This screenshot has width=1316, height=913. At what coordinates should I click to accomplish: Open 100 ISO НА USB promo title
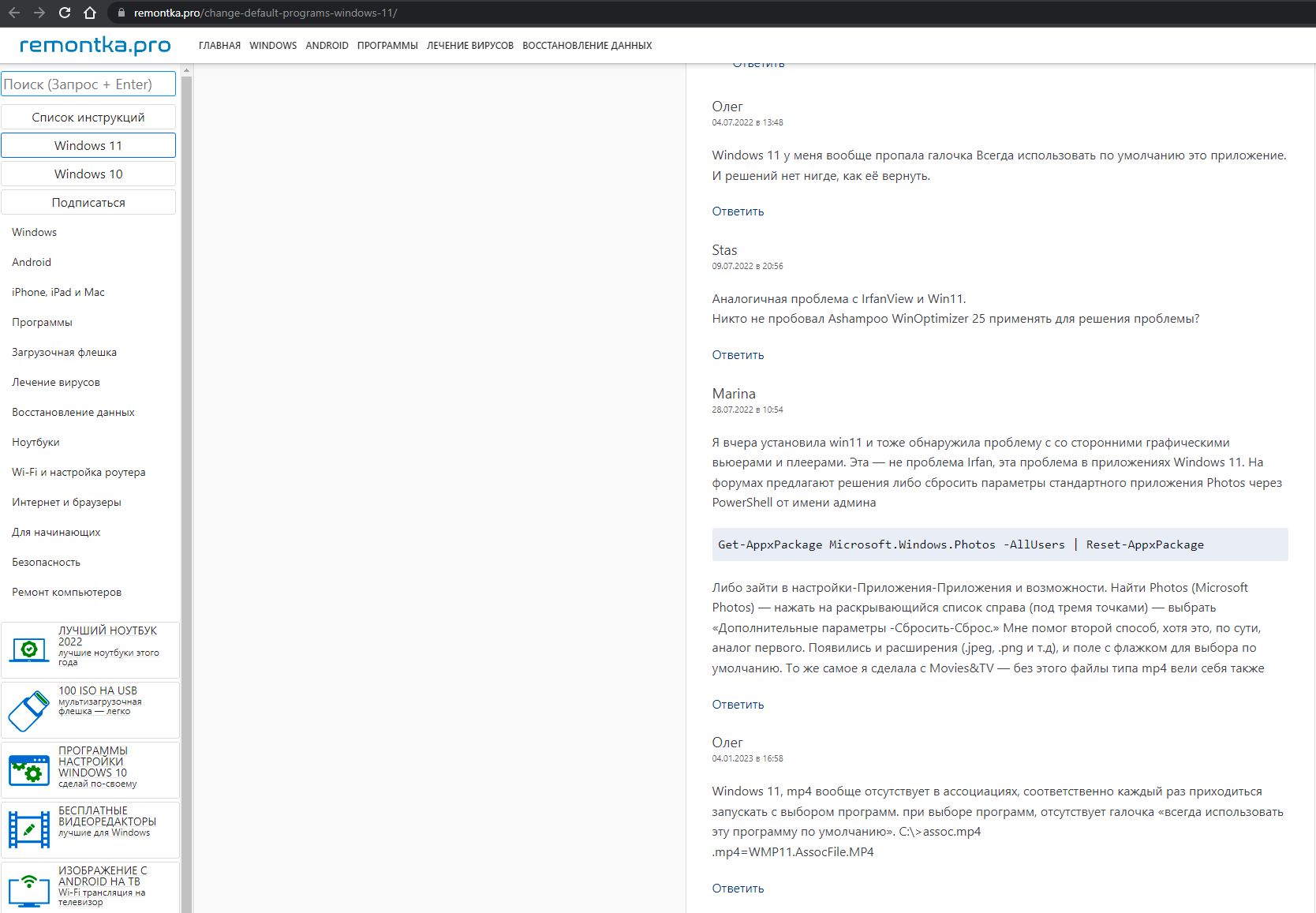point(98,690)
